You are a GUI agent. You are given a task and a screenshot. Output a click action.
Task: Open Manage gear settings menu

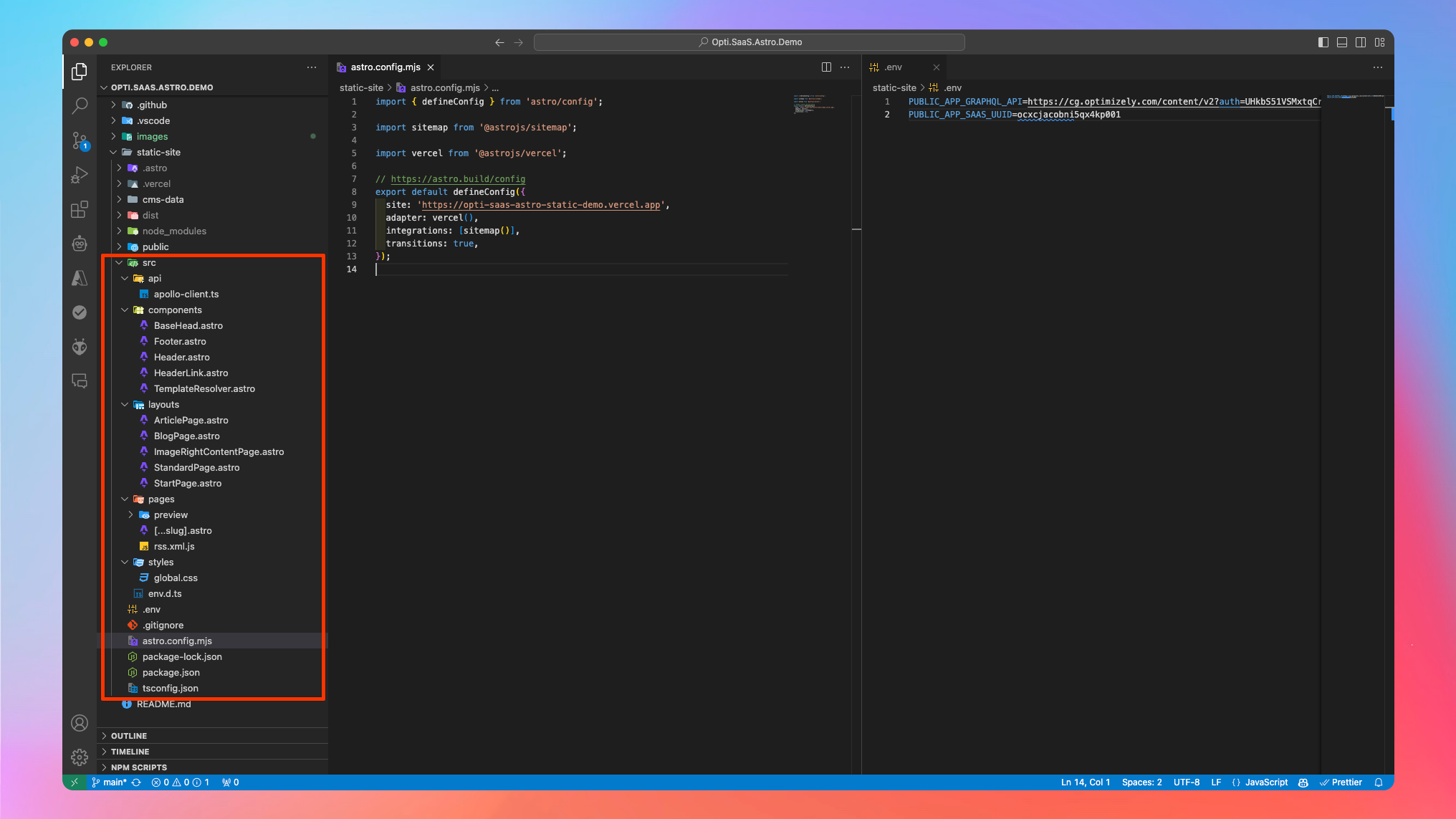tap(80, 757)
